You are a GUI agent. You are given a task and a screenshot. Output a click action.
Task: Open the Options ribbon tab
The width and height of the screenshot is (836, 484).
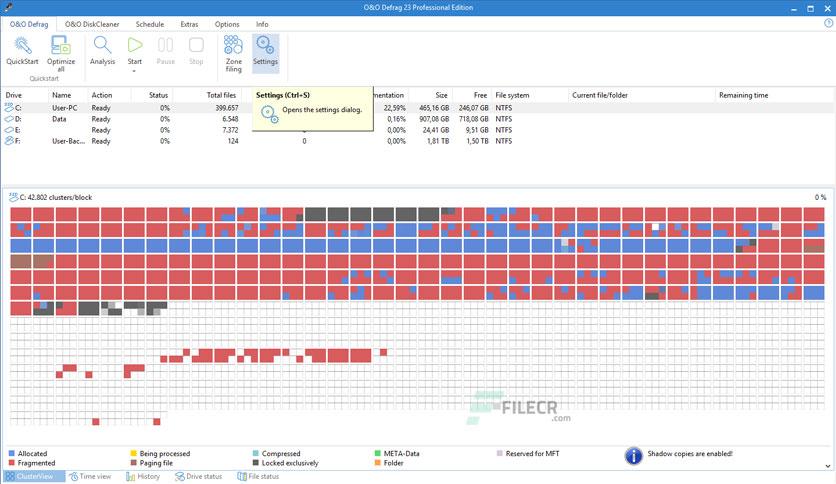(227, 24)
